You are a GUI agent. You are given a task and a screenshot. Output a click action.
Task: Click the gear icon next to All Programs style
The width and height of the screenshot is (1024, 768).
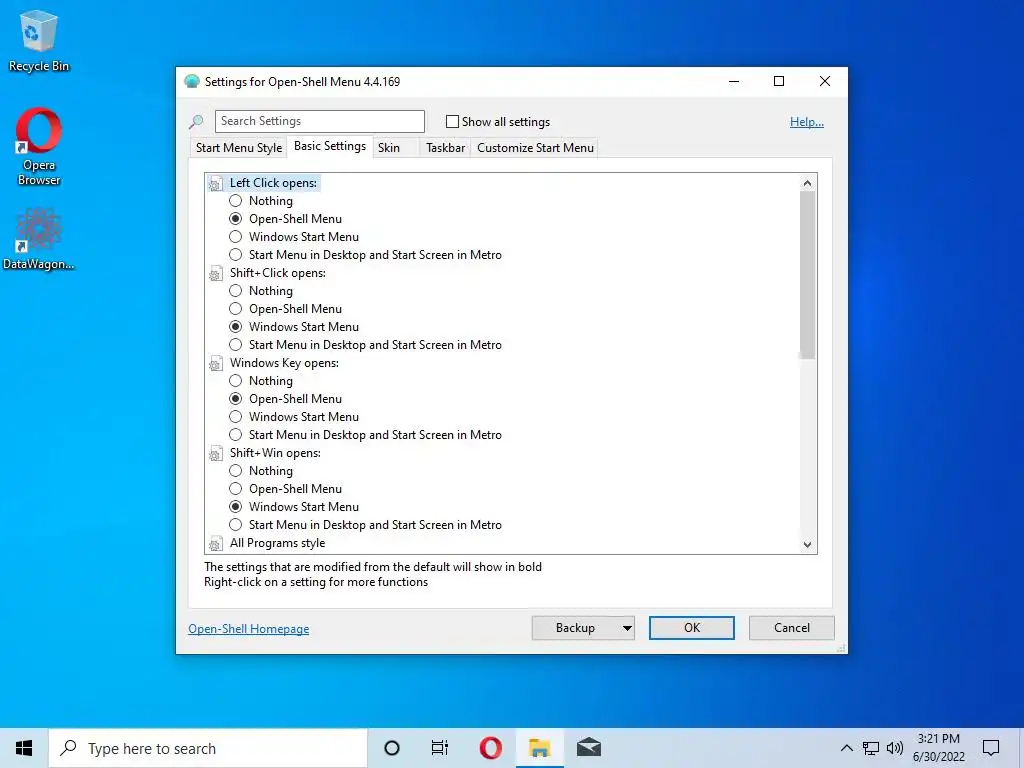pyautogui.click(x=215, y=543)
